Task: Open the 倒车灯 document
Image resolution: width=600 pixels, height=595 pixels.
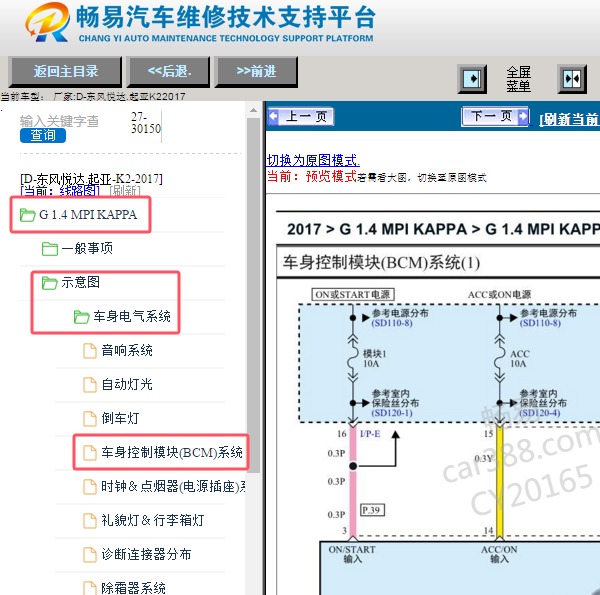Action: point(120,418)
